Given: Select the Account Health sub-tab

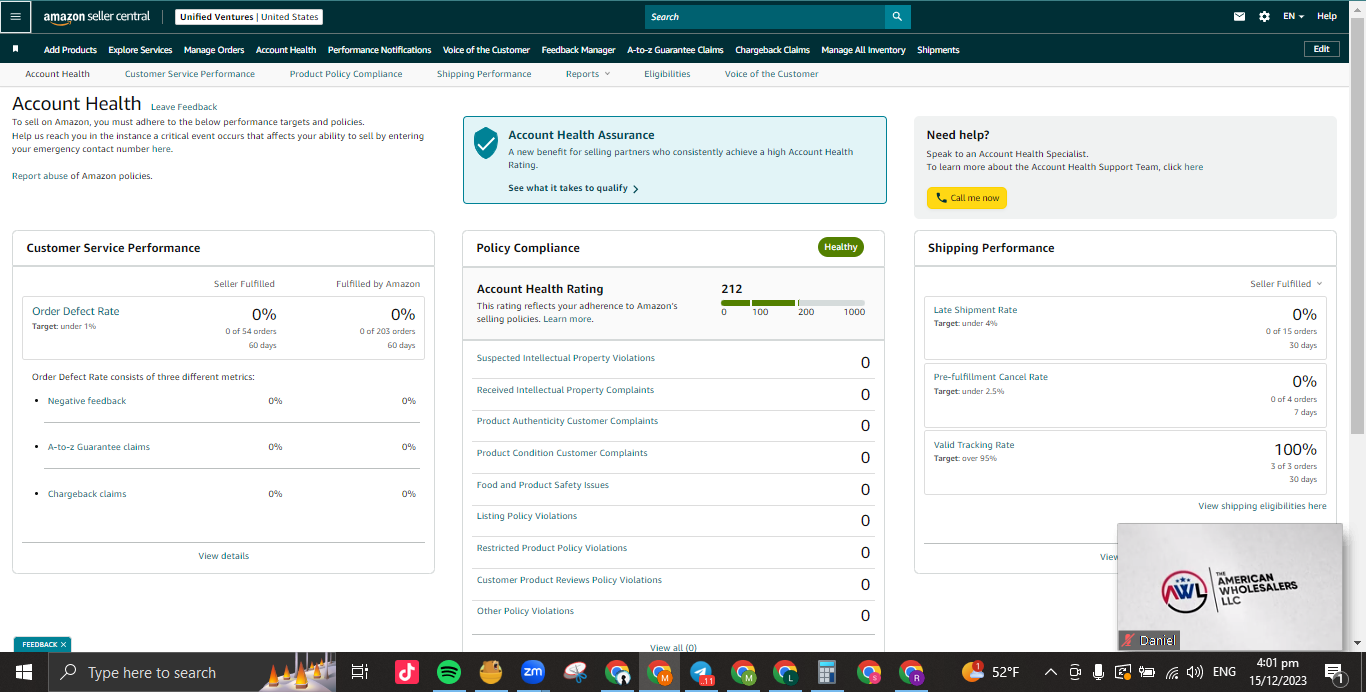Looking at the screenshot, I should click(57, 74).
